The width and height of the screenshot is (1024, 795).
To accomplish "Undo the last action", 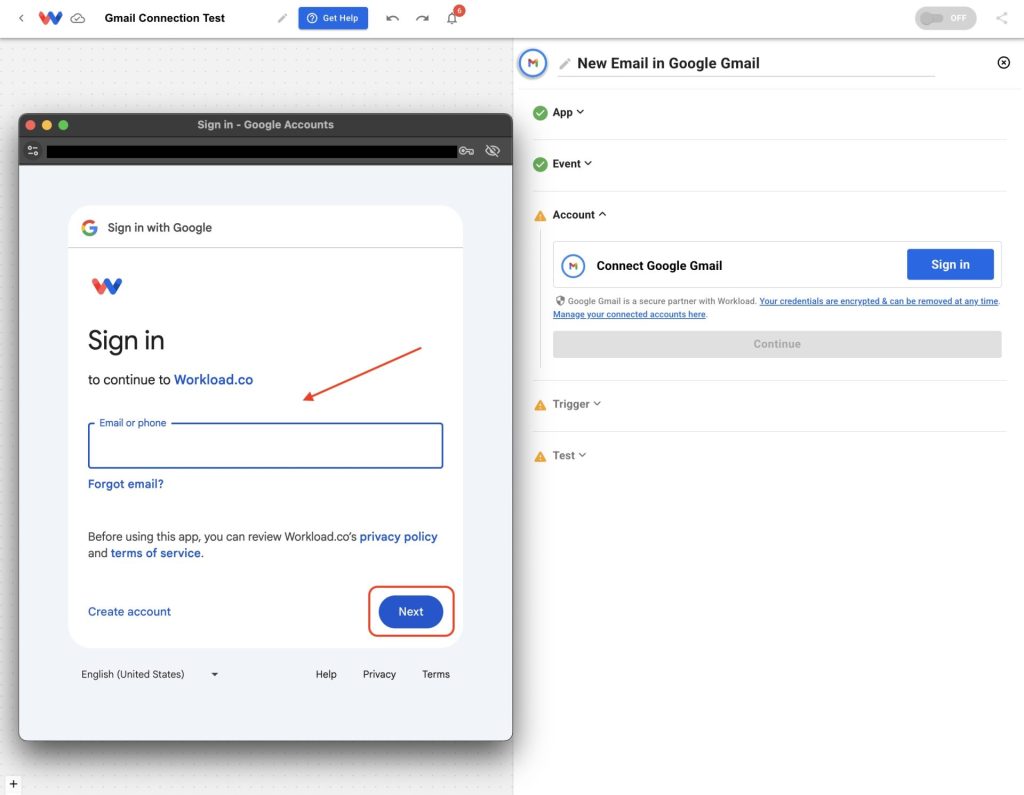I will [392, 18].
